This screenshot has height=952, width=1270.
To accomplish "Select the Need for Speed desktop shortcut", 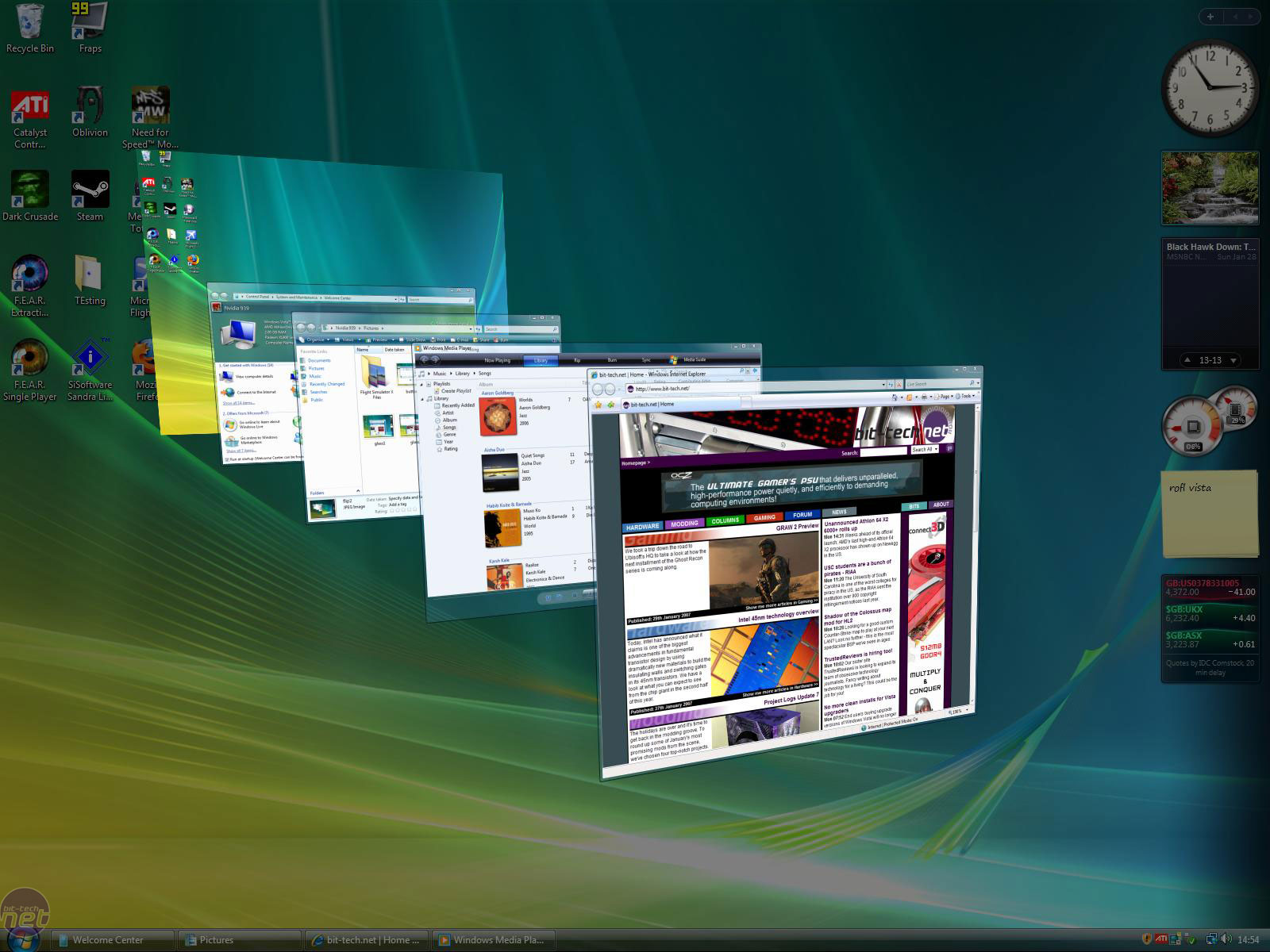I will [150, 119].
